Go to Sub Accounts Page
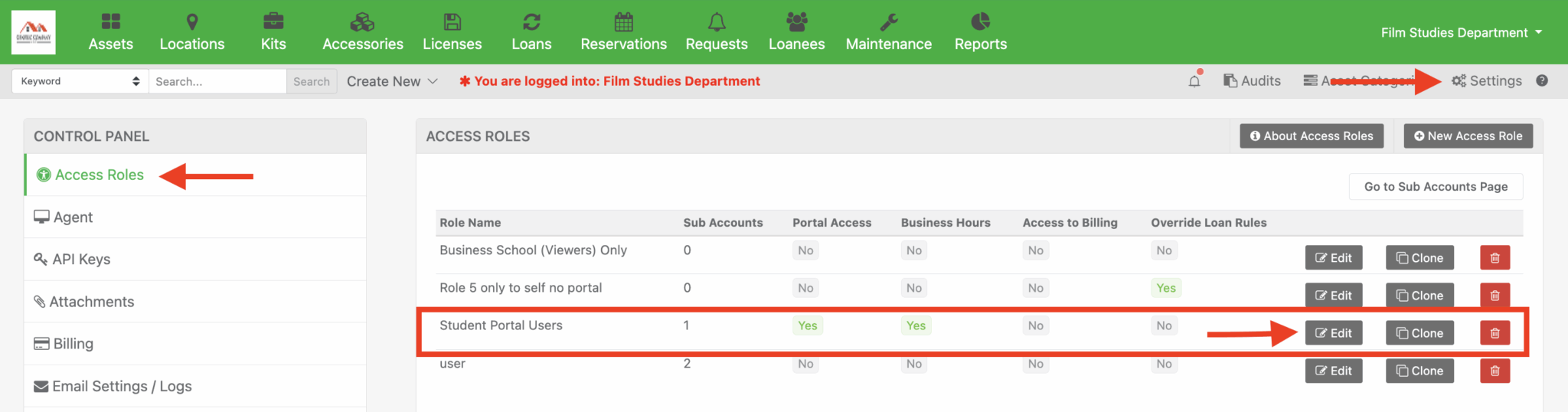 tap(1436, 187)
